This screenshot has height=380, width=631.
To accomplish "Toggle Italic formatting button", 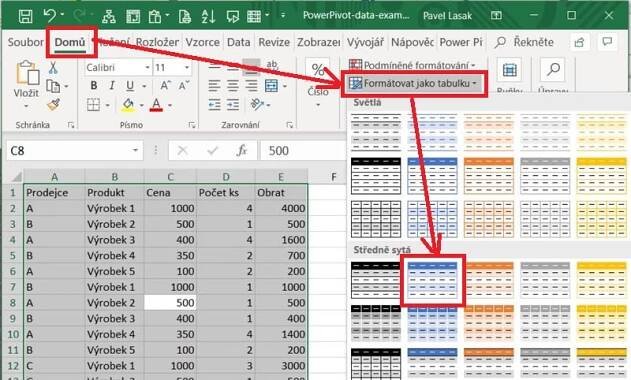I will pos(112,85).
